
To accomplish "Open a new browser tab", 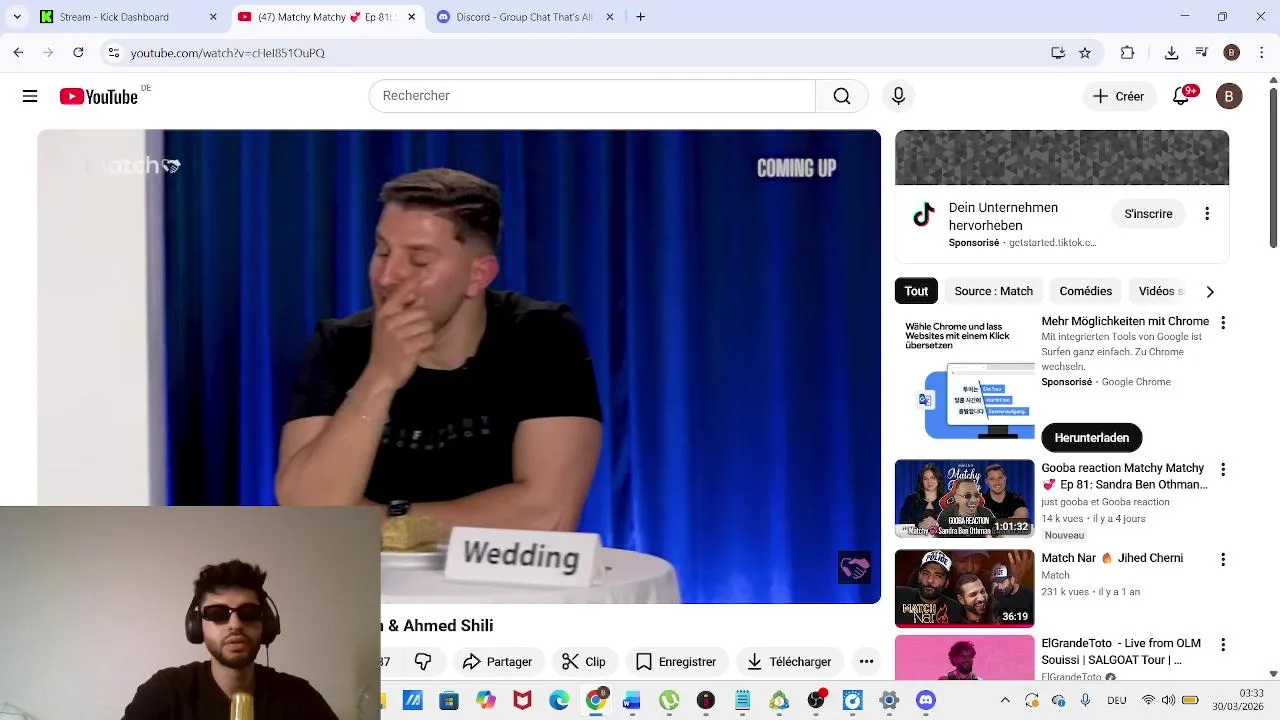I will 641,17.
